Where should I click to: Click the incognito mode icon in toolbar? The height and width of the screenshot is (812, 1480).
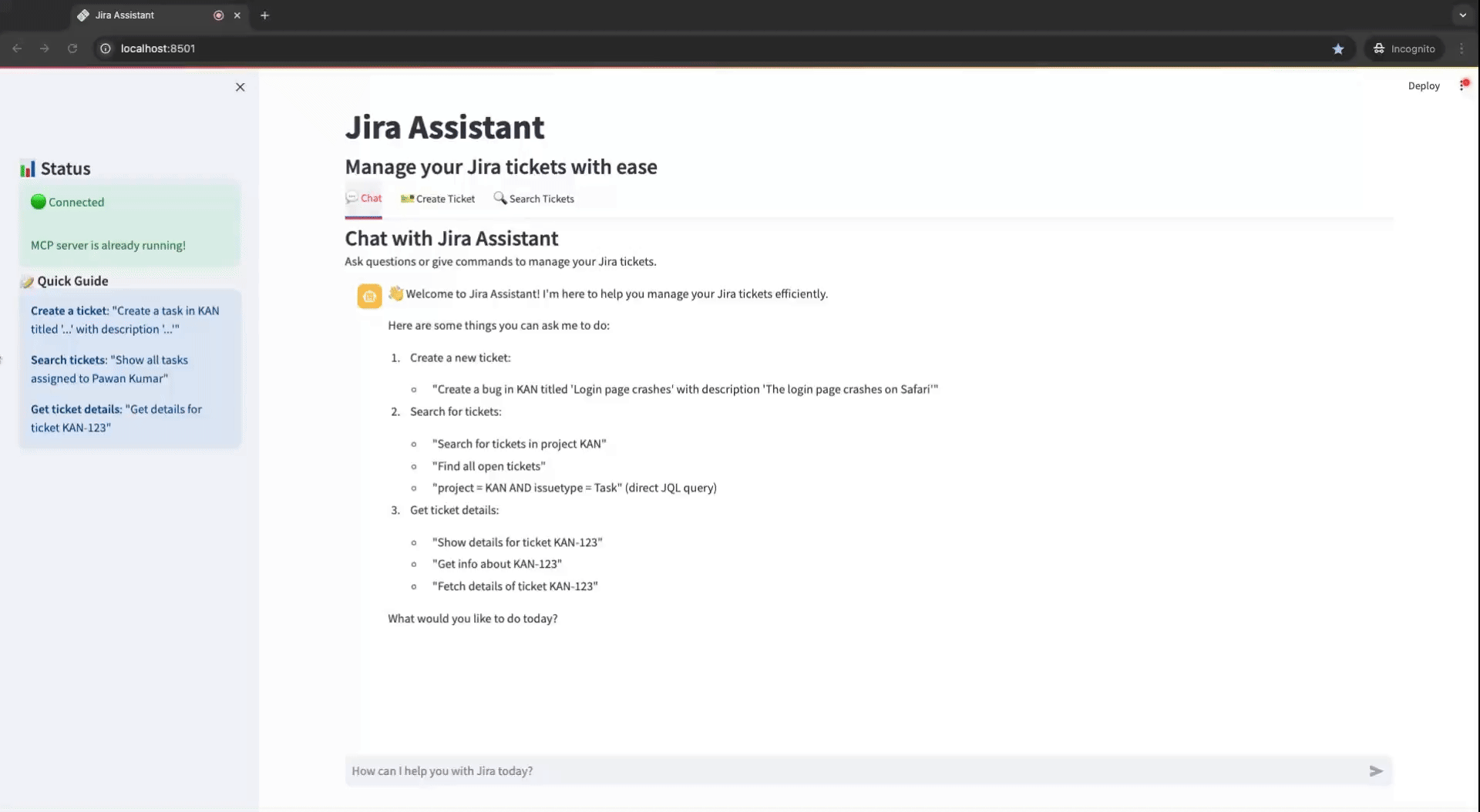[1380, 48]
